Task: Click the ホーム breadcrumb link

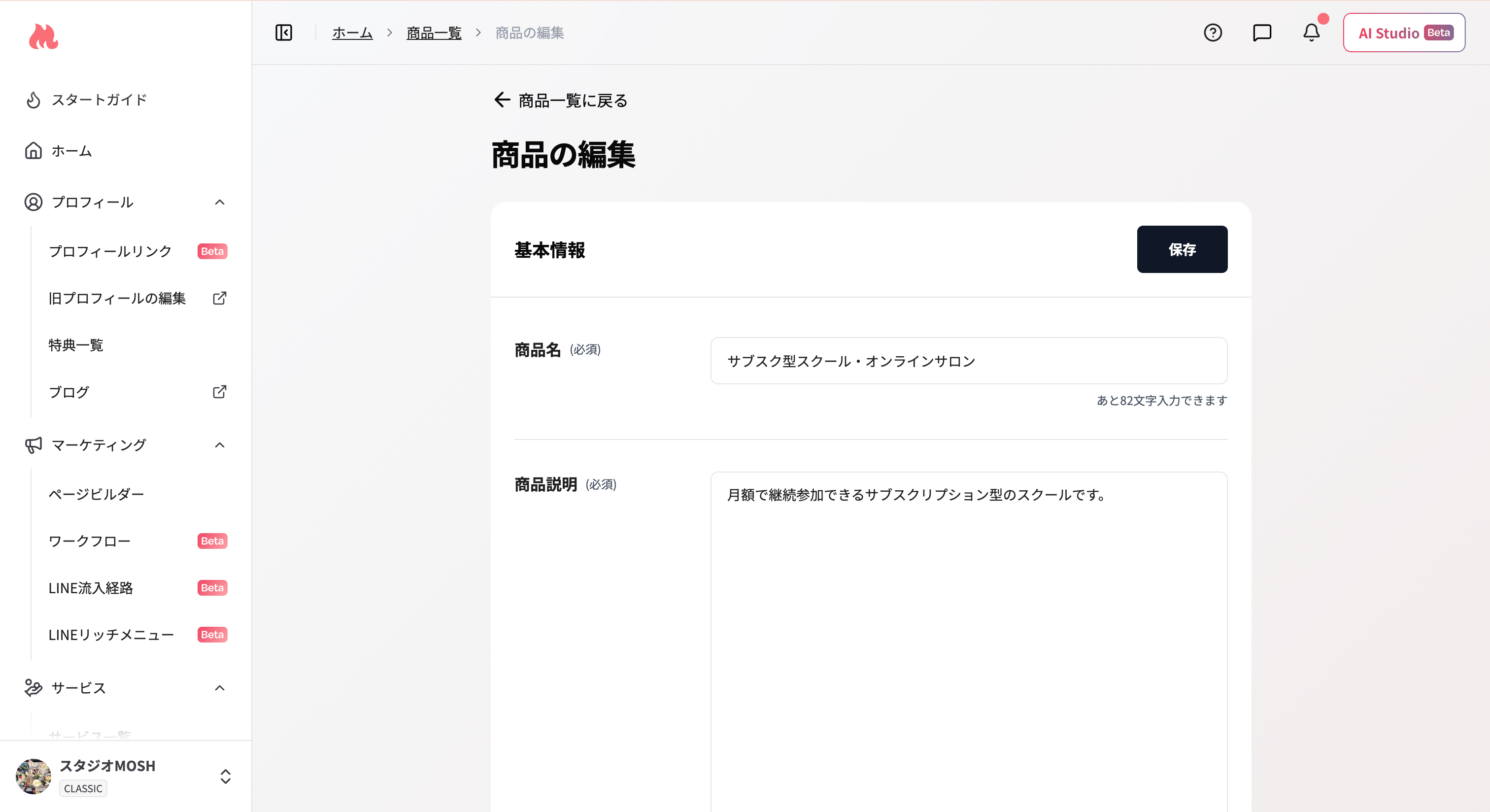Action: pos(352,33)
